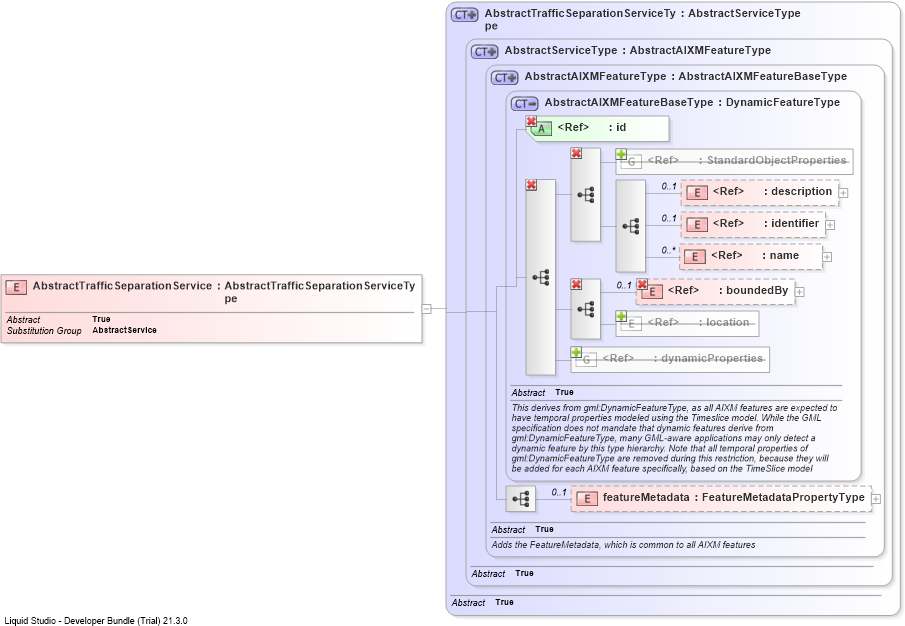Viewport: 905px width, 626px height.
Task: Select the <Ref> : name element label
Action: click(755, 256)
